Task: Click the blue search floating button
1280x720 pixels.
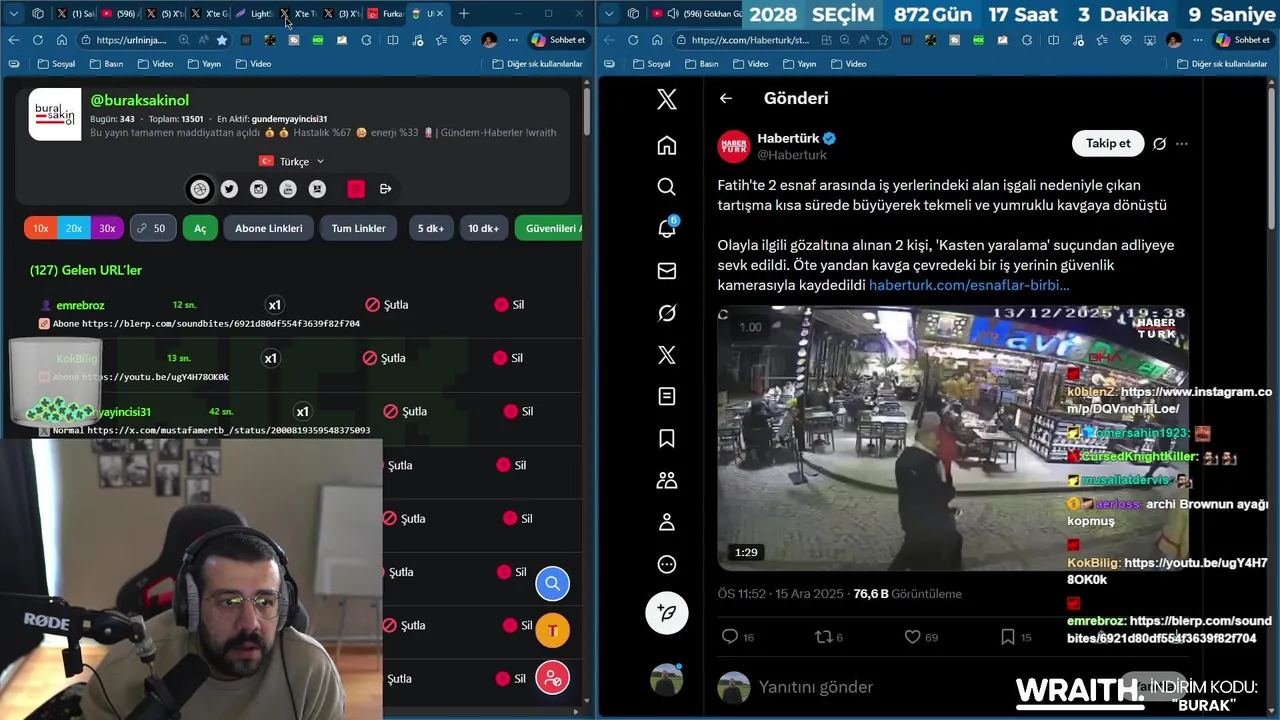Action: click(552, 583)
